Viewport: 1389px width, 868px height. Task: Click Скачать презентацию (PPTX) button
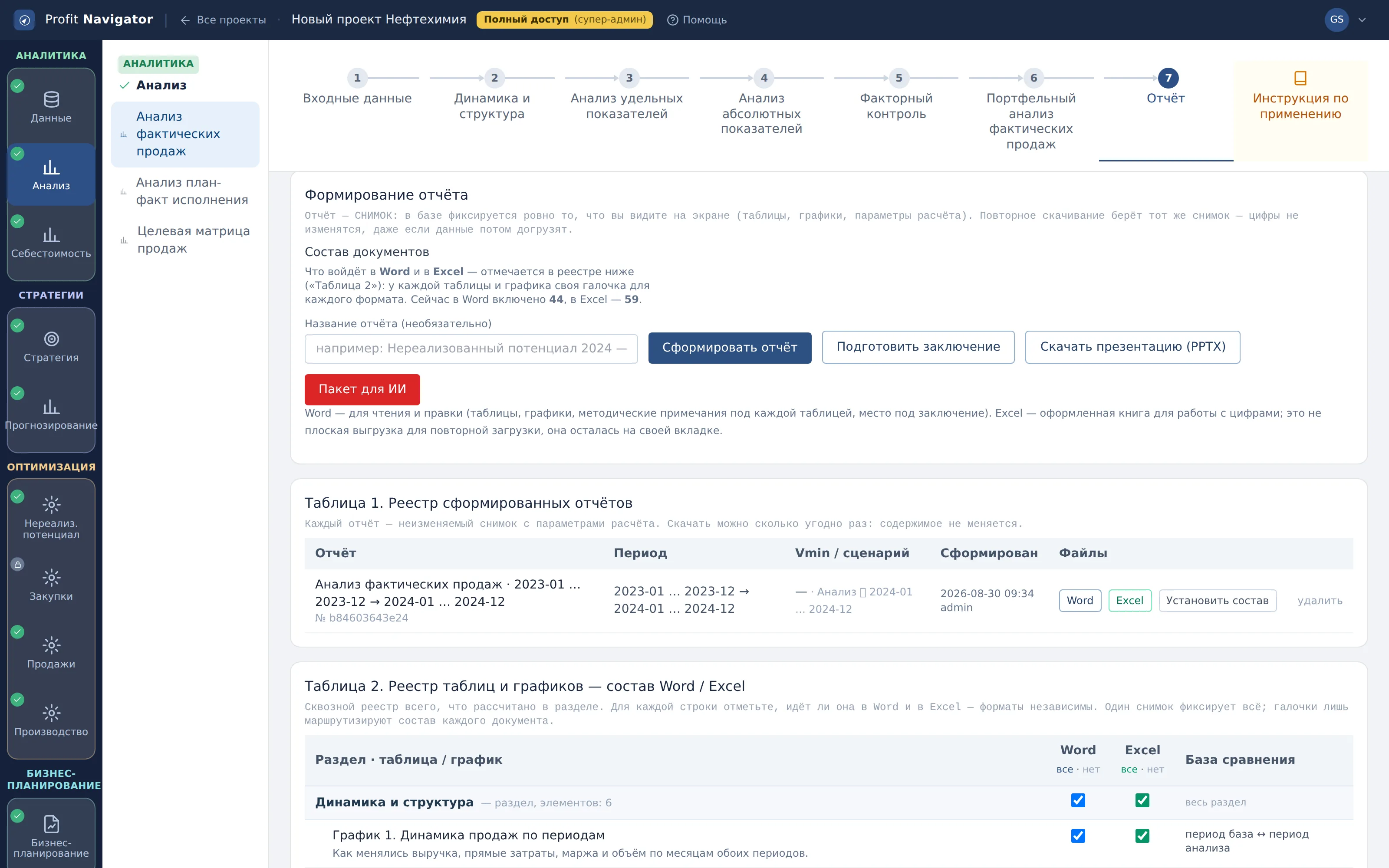click(x=1132, y=347)
